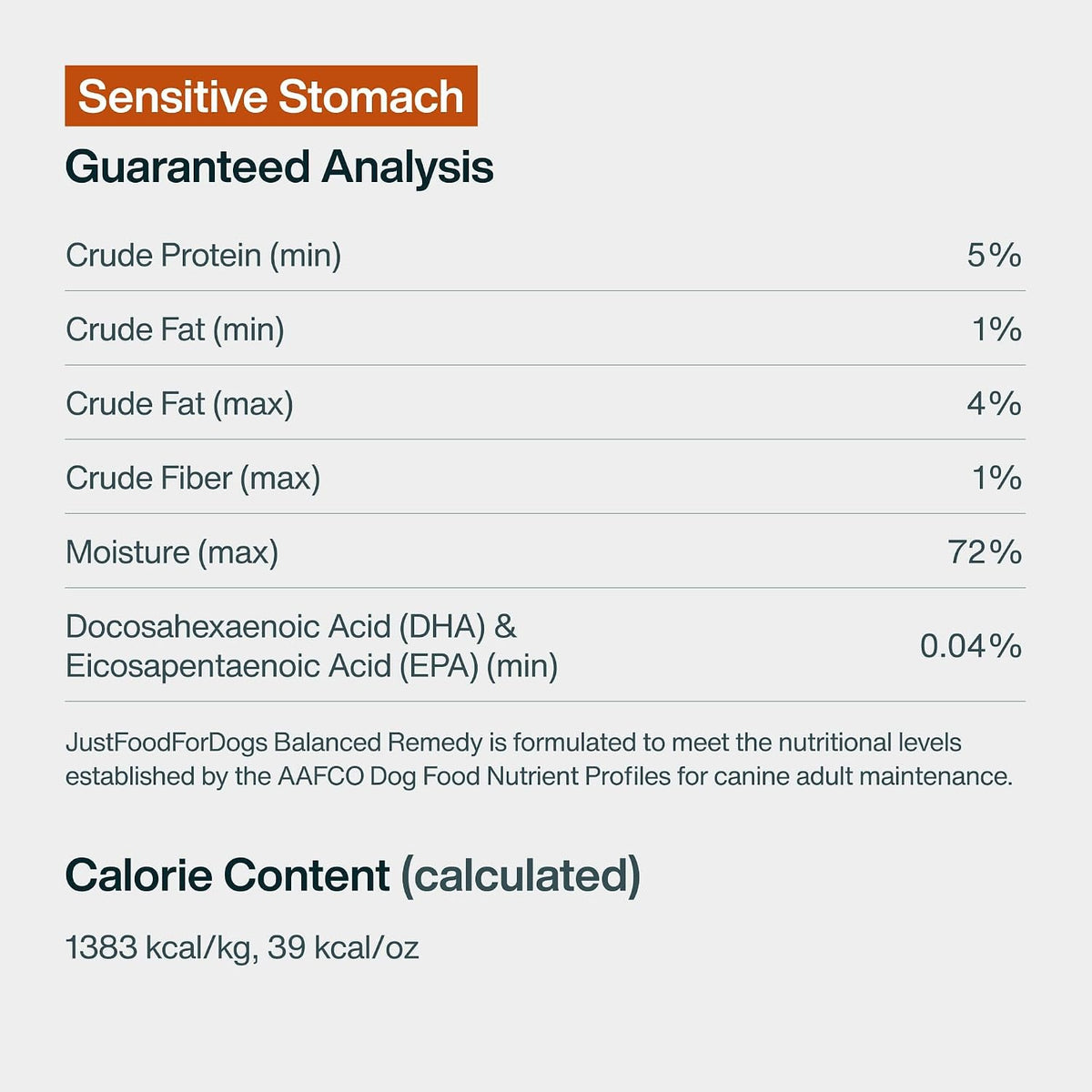Screen dimensions: 1092x1092
Task: Select the Crude Fiber (max) row label
Action: coord(193,478)
